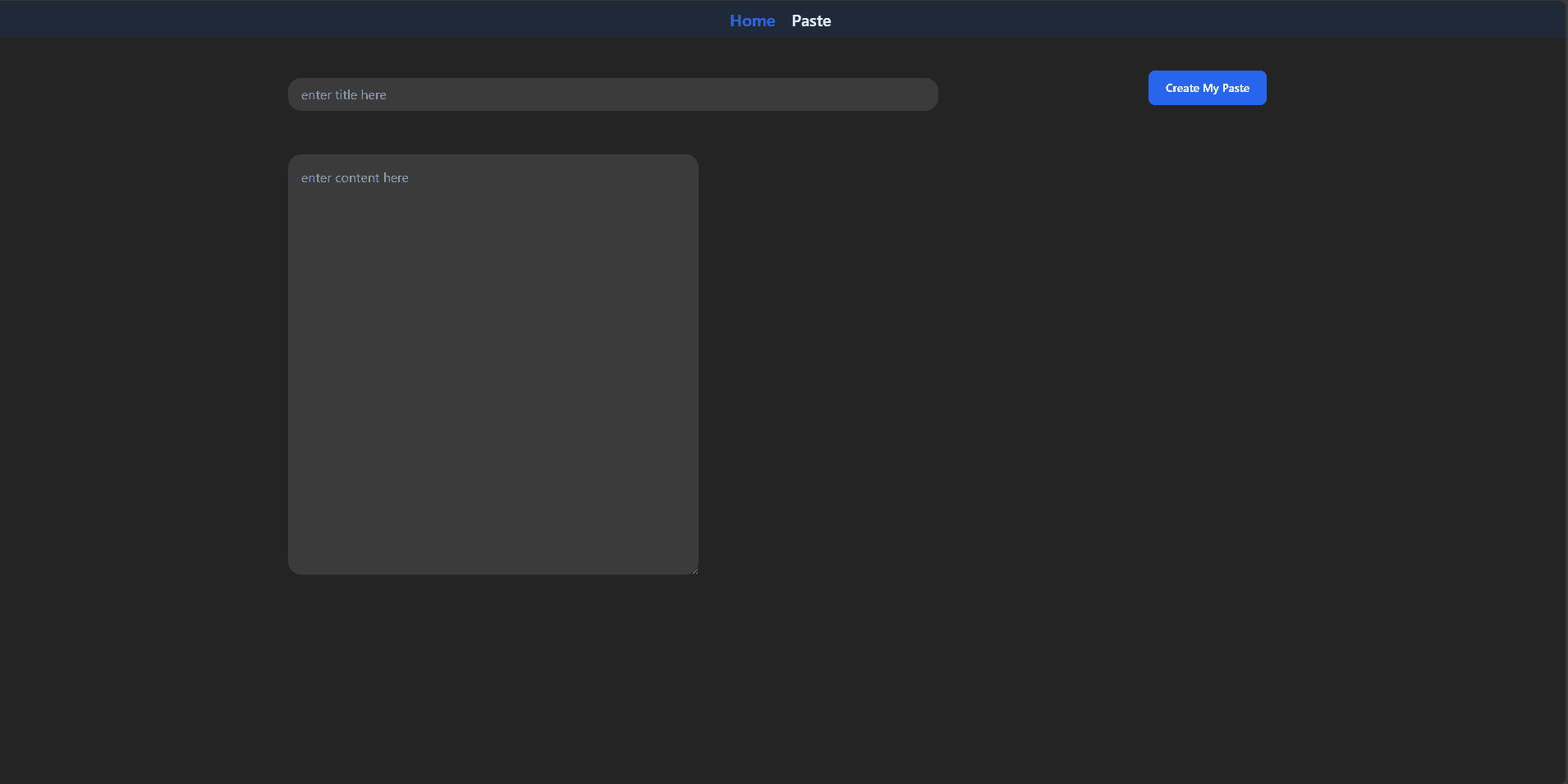
Task: Click the content box placeholder text
Action: coord(355,177)
